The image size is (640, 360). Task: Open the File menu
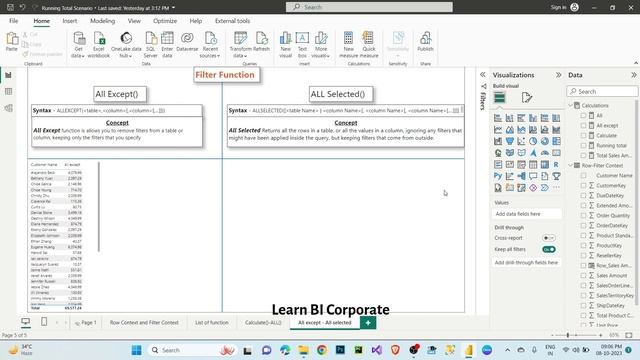[x=13, y=21]
